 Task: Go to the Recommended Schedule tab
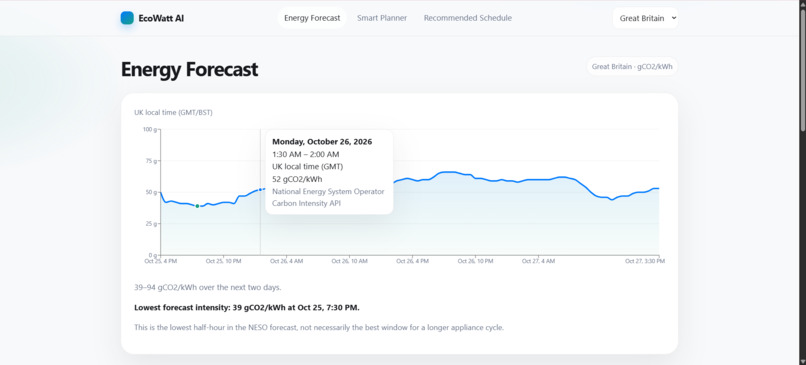point(468,18)
